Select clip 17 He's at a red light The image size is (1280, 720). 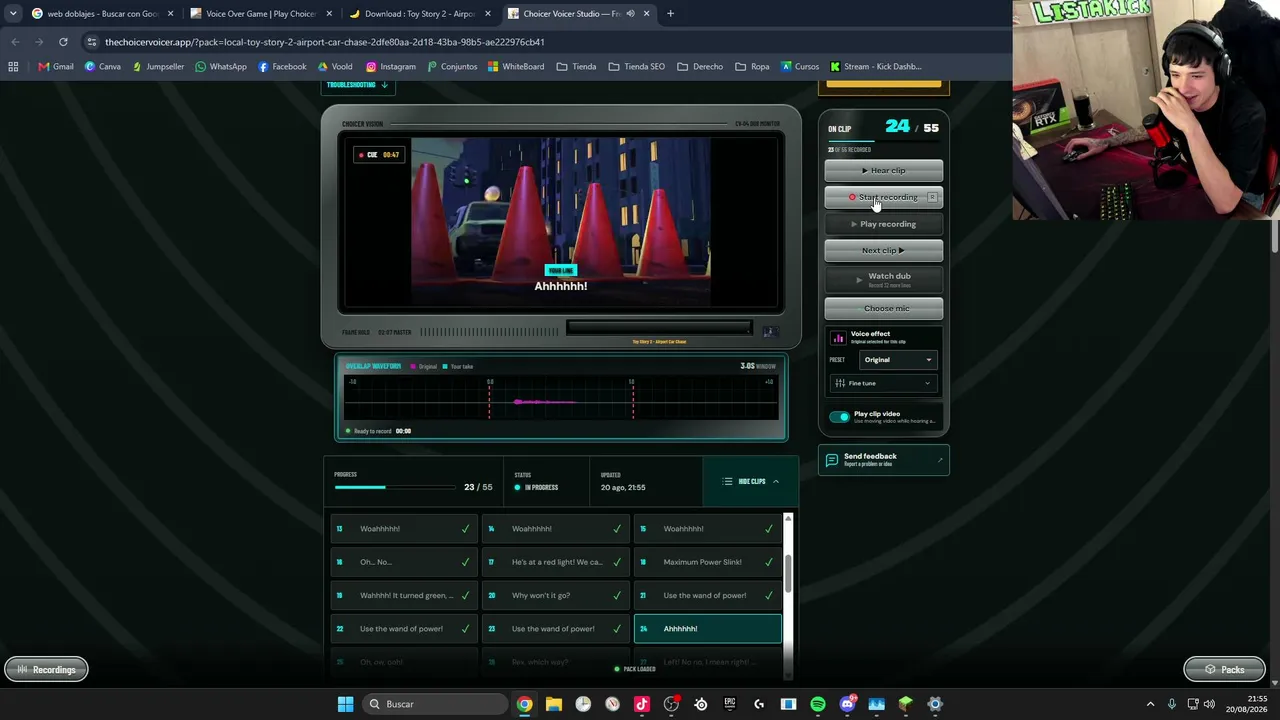coord(556,562)
